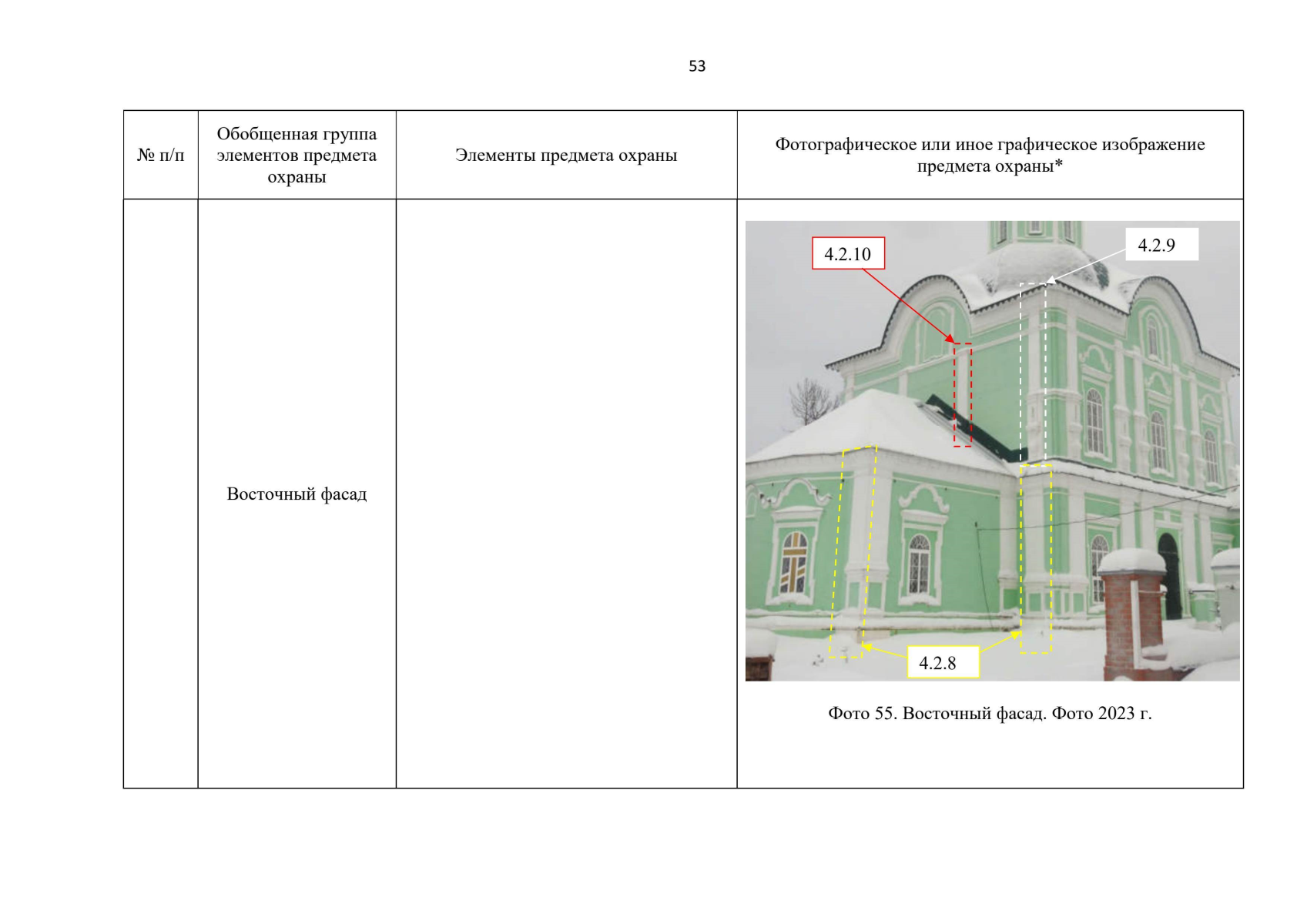1307x924 pixels.
Task: Select the white dashed rectangle marker
Action: tap(1033, 370)
